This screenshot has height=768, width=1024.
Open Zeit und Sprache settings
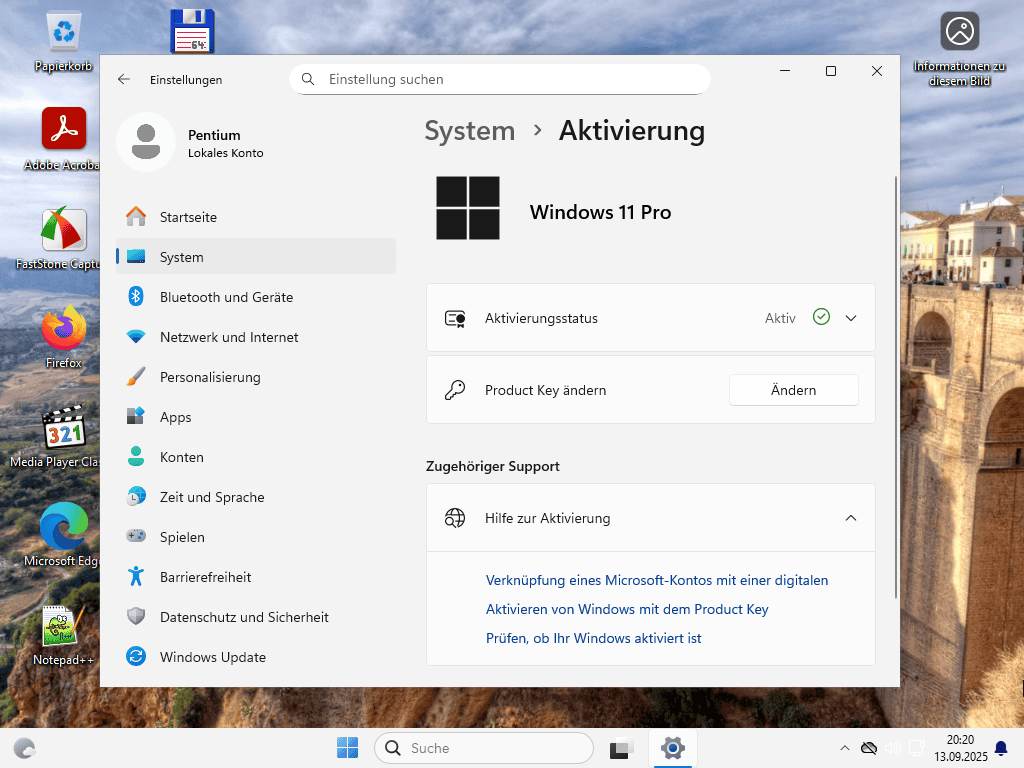click(x=256, y=497)
